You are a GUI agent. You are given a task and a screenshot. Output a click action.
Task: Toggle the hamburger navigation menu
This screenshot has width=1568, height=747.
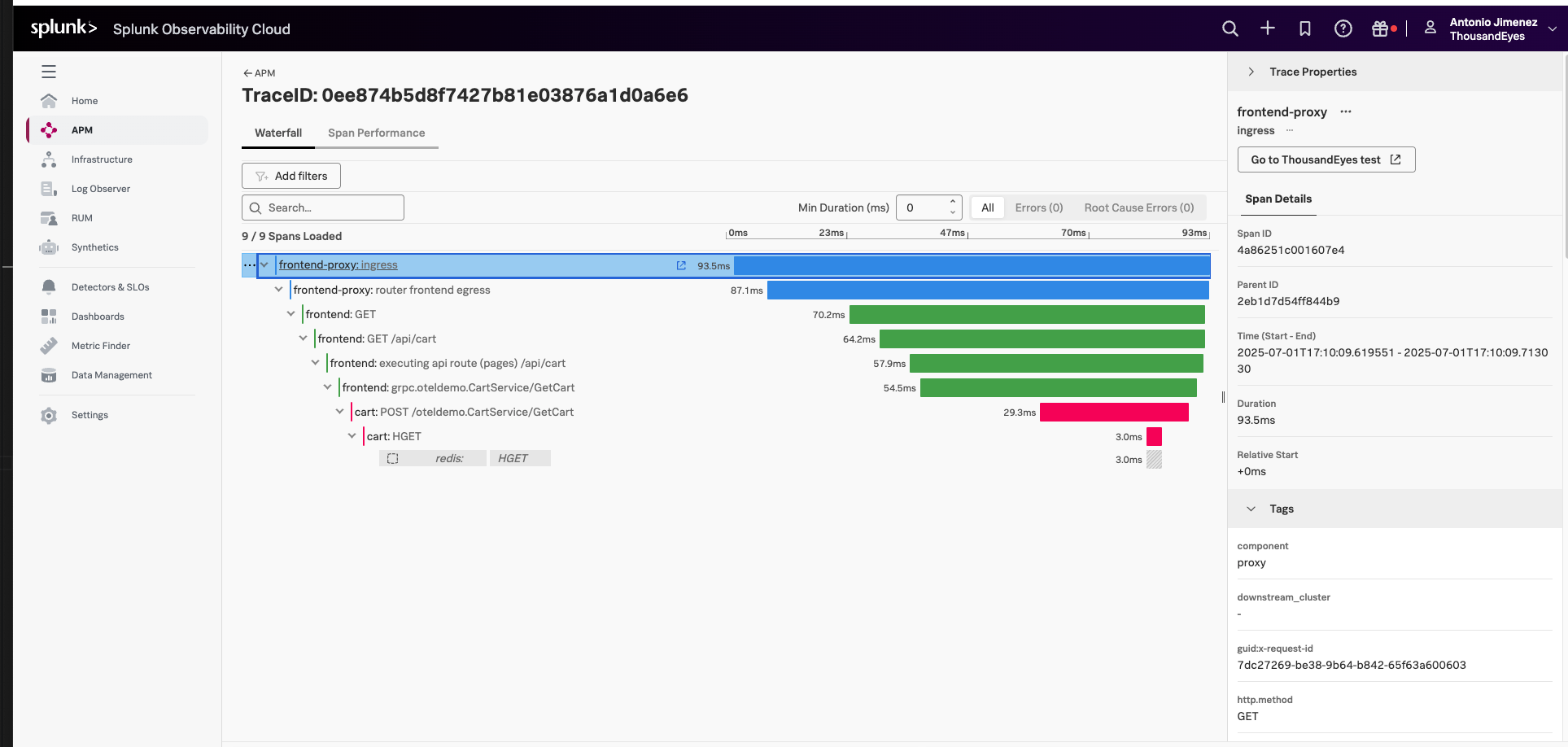point(49,72)
